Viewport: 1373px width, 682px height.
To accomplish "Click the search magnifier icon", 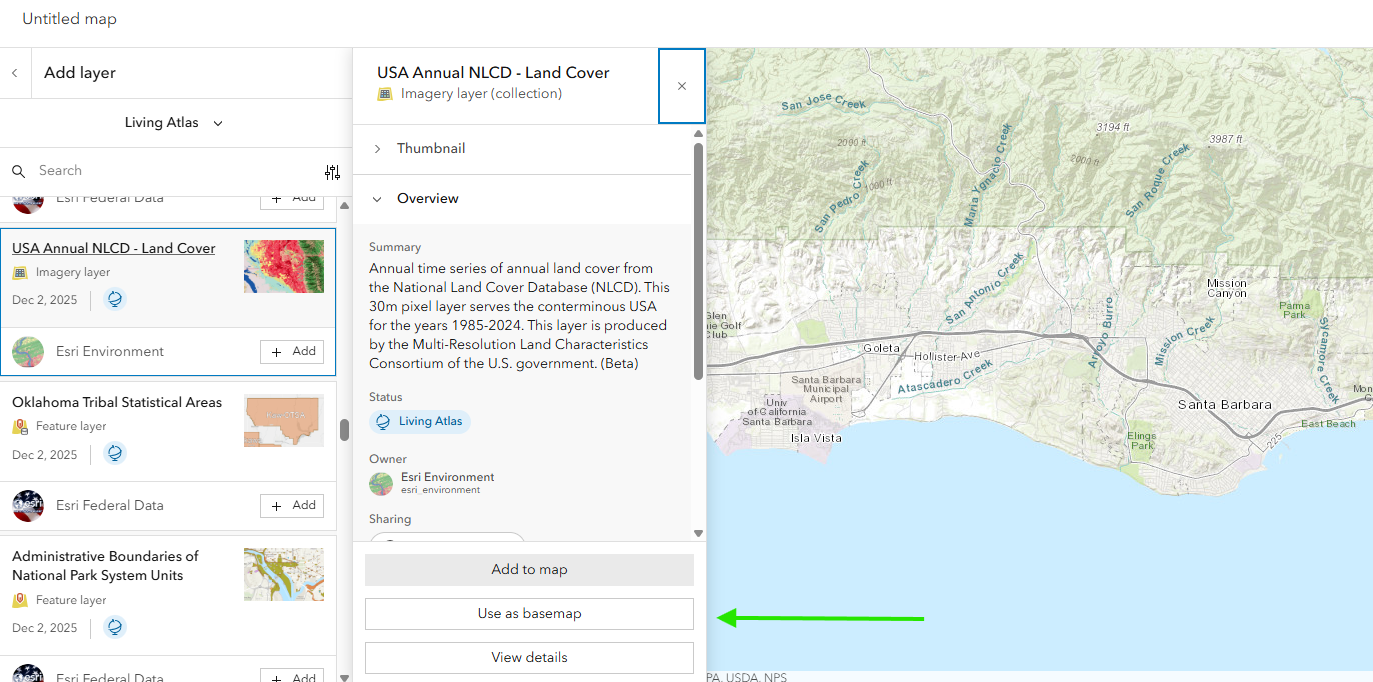I will pos(18,171).
